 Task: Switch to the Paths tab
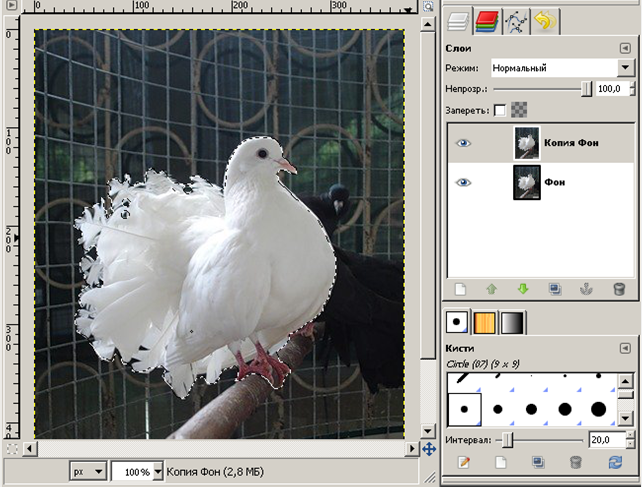point(516,21)
